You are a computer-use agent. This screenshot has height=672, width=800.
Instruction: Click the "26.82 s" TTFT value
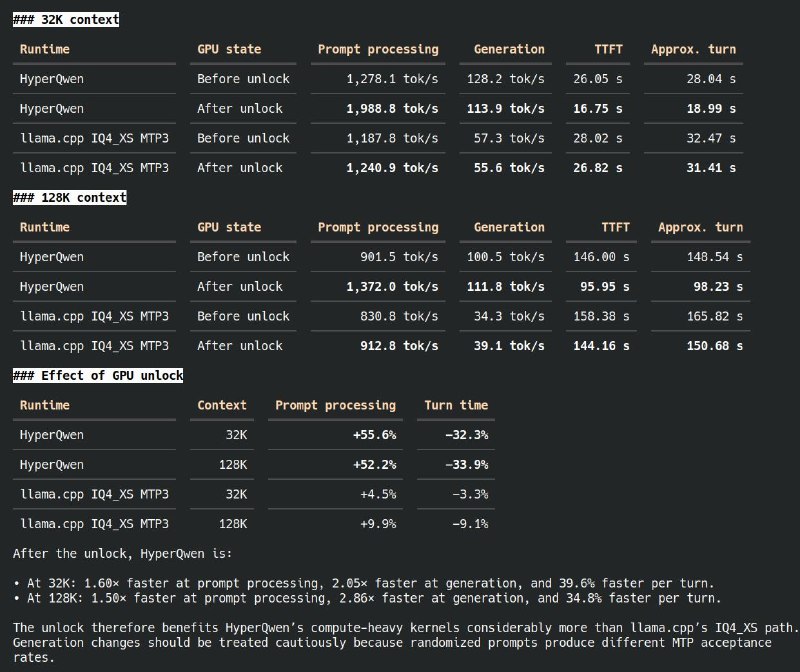tap(597, 168)
